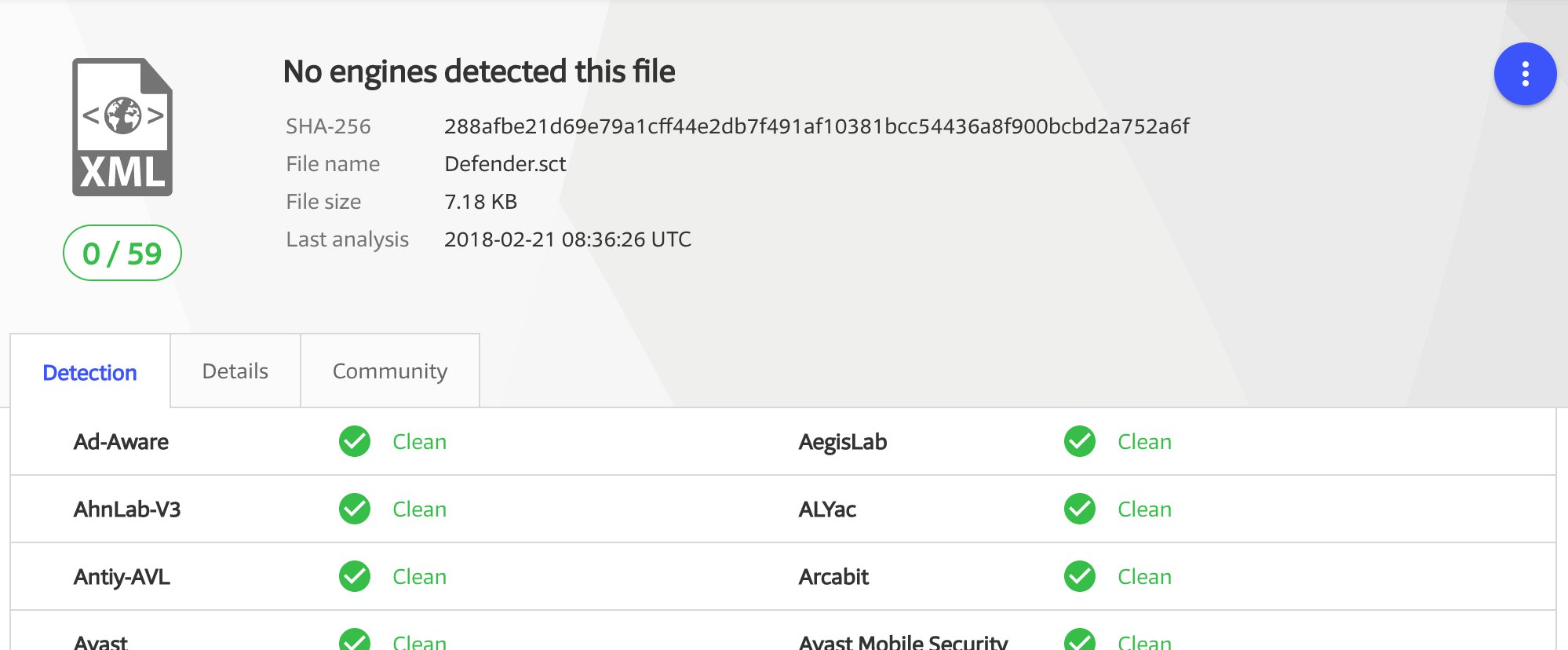
Task: Click the AhnLab-V3 engine name
Action: click(x=127, y=509)
